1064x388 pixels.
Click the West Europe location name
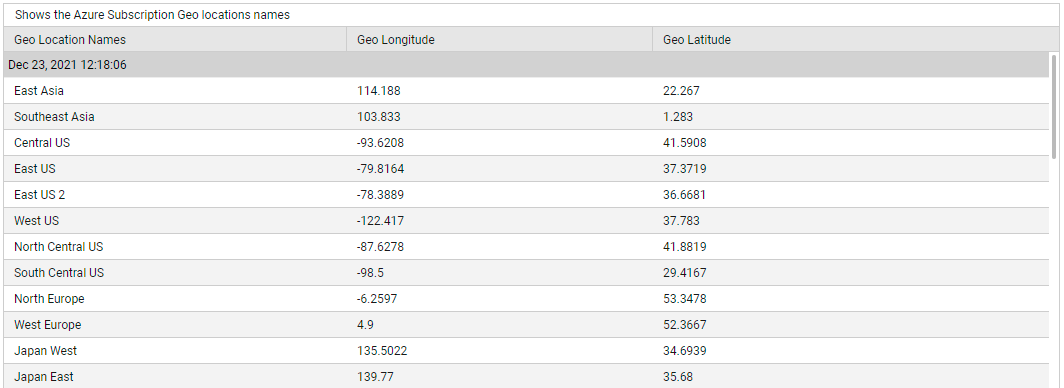coord(48,325)
